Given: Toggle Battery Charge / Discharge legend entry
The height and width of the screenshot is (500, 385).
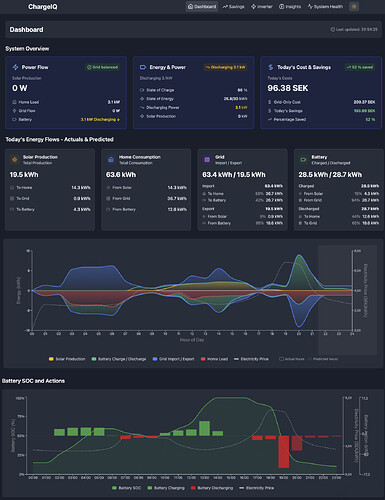Looking at the screenshot, I should coord(119,359).
